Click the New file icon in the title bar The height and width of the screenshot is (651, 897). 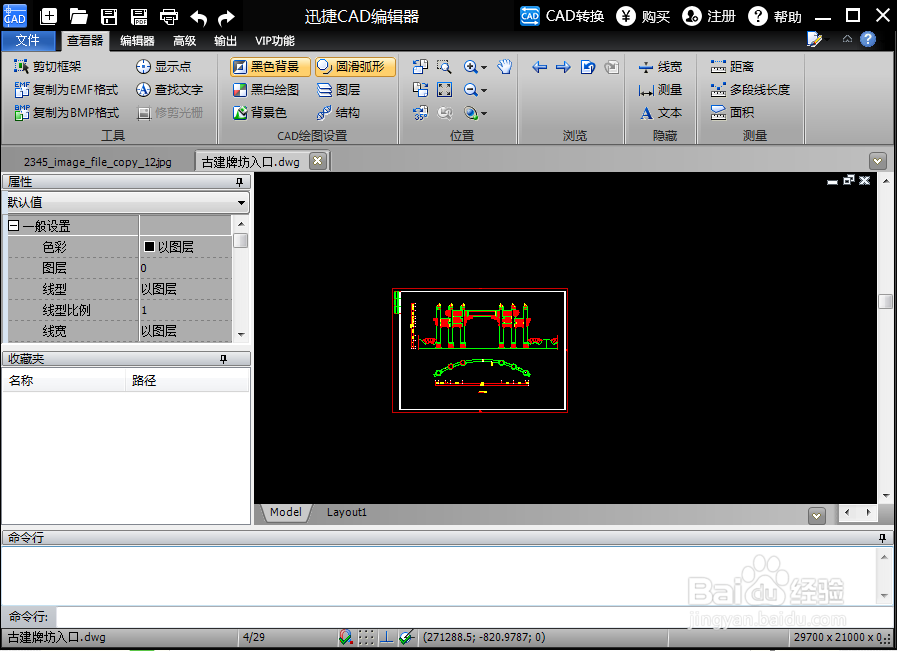tap(49, 17)
